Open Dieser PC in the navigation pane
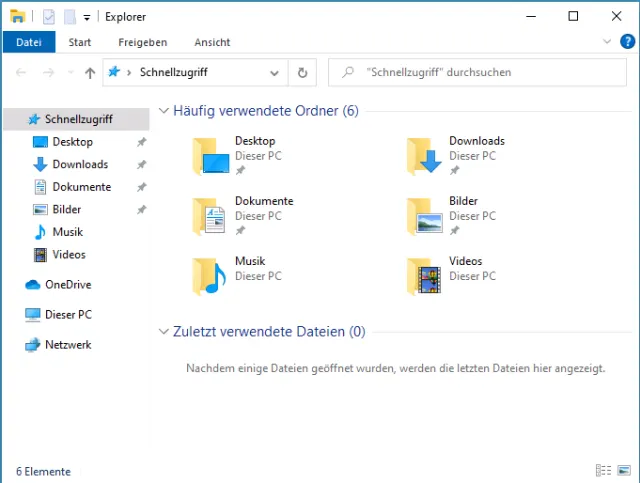 click(68, 314)
